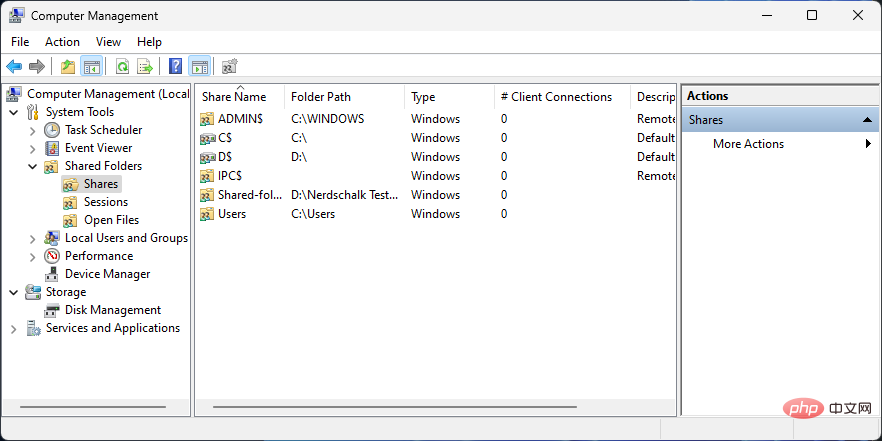Click the Disk Management icon

pos(52,310)
